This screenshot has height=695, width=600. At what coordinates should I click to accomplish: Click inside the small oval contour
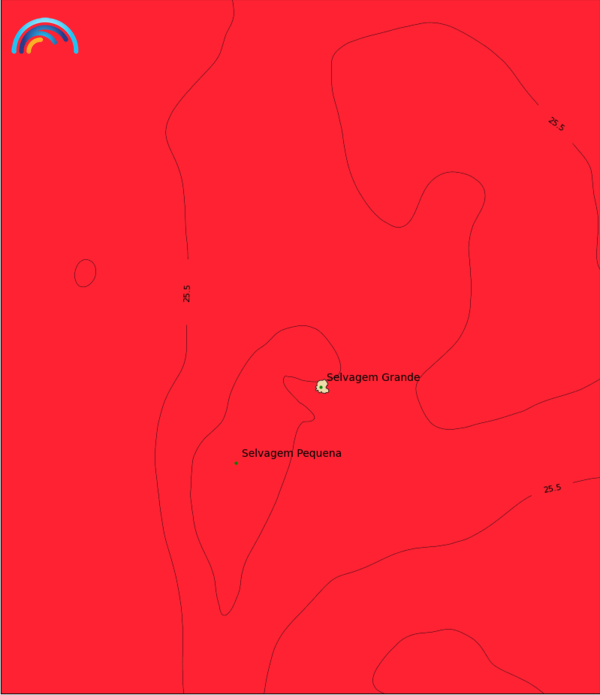[85, 273]
